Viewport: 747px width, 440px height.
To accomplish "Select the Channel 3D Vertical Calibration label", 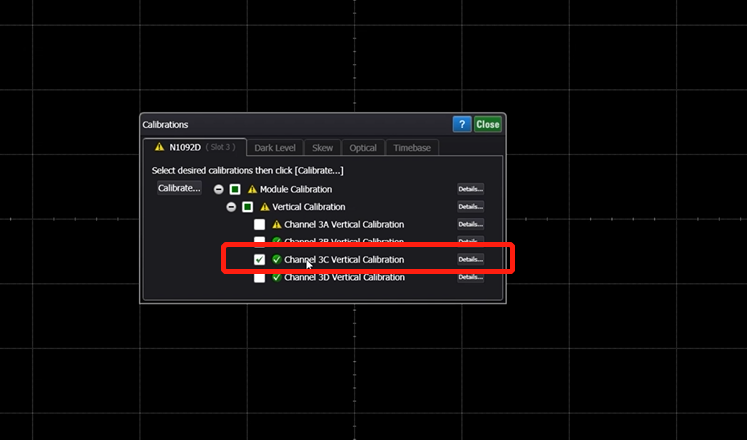I will tap(344, 277).
